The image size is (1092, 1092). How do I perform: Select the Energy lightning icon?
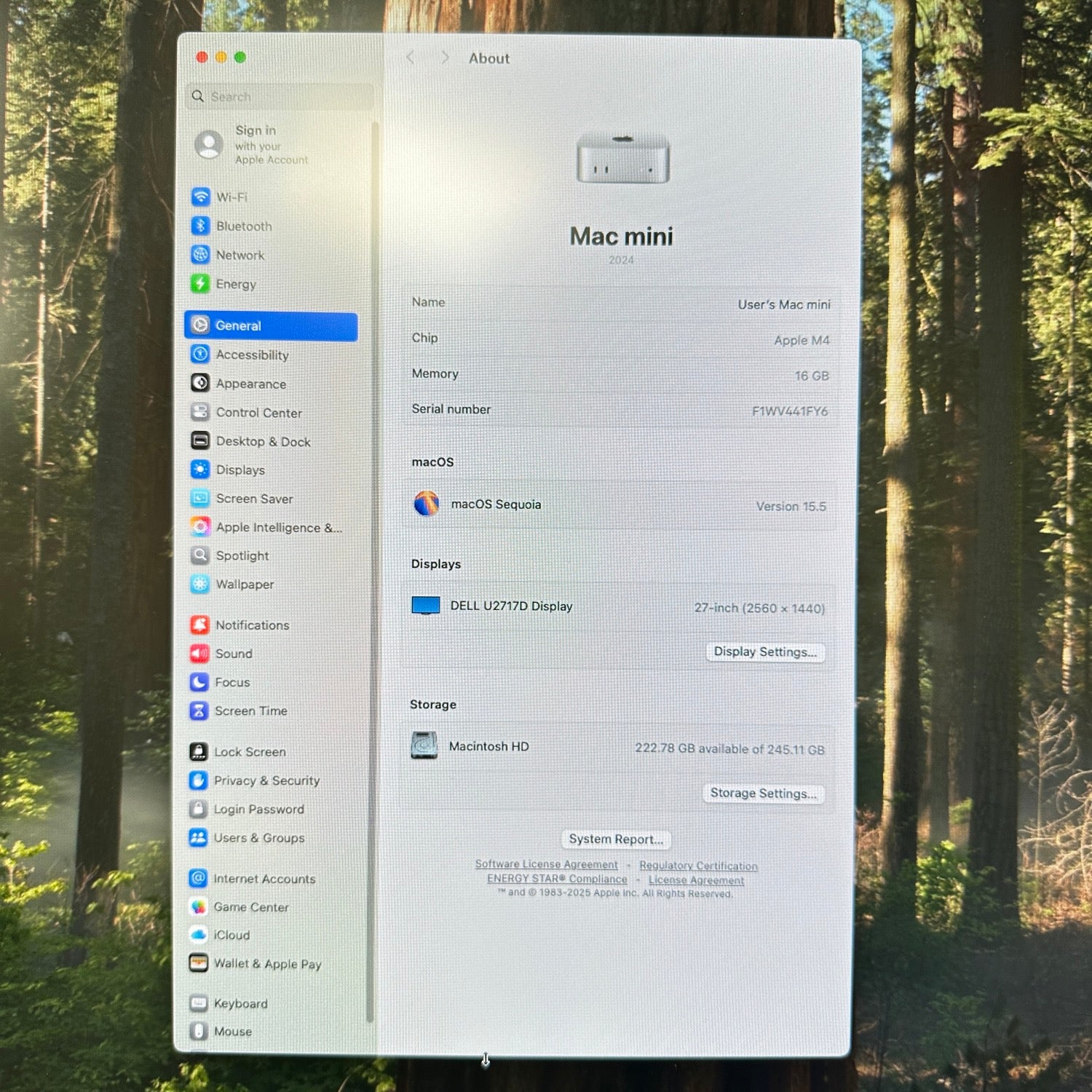pos(200,283)
